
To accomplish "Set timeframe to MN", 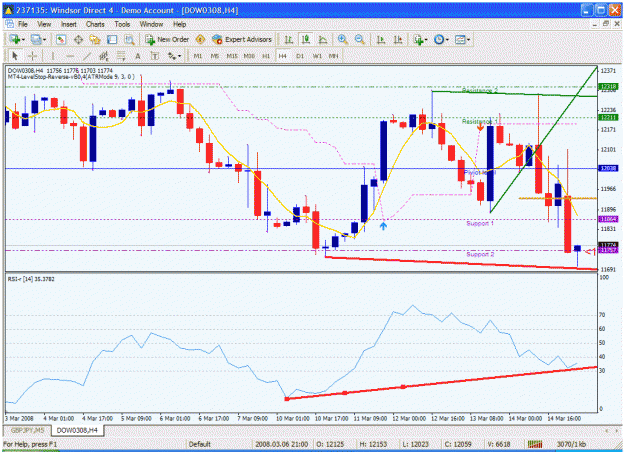I will click(334, 56).
